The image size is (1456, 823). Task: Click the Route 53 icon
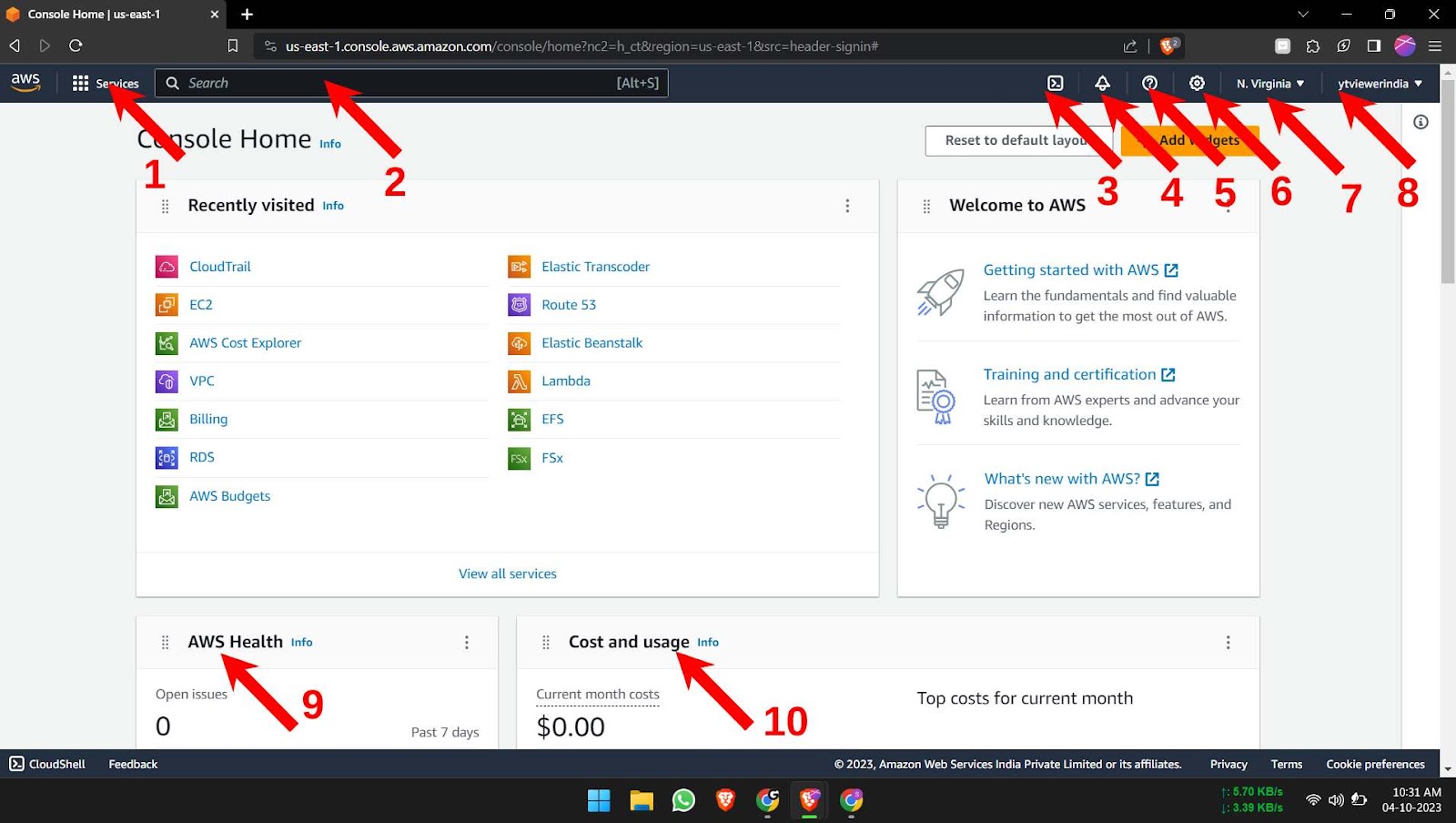click(x=519, y=305)
